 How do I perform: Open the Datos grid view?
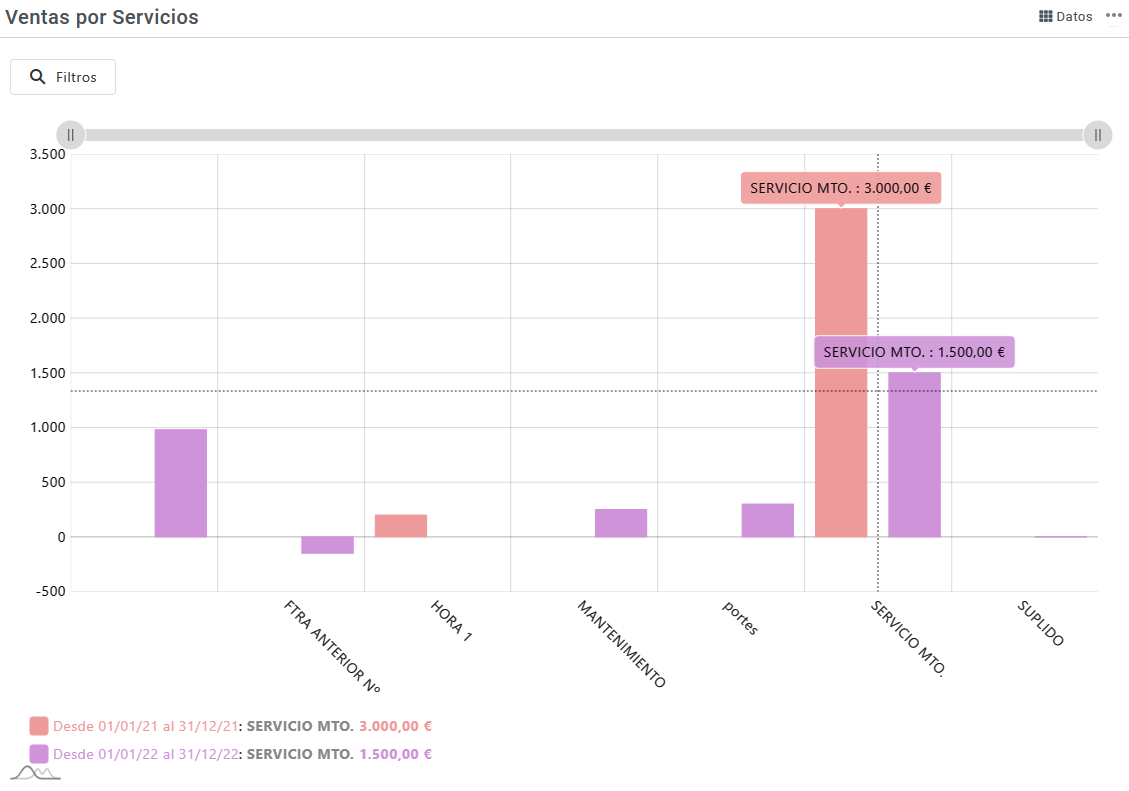point(1066,17)
